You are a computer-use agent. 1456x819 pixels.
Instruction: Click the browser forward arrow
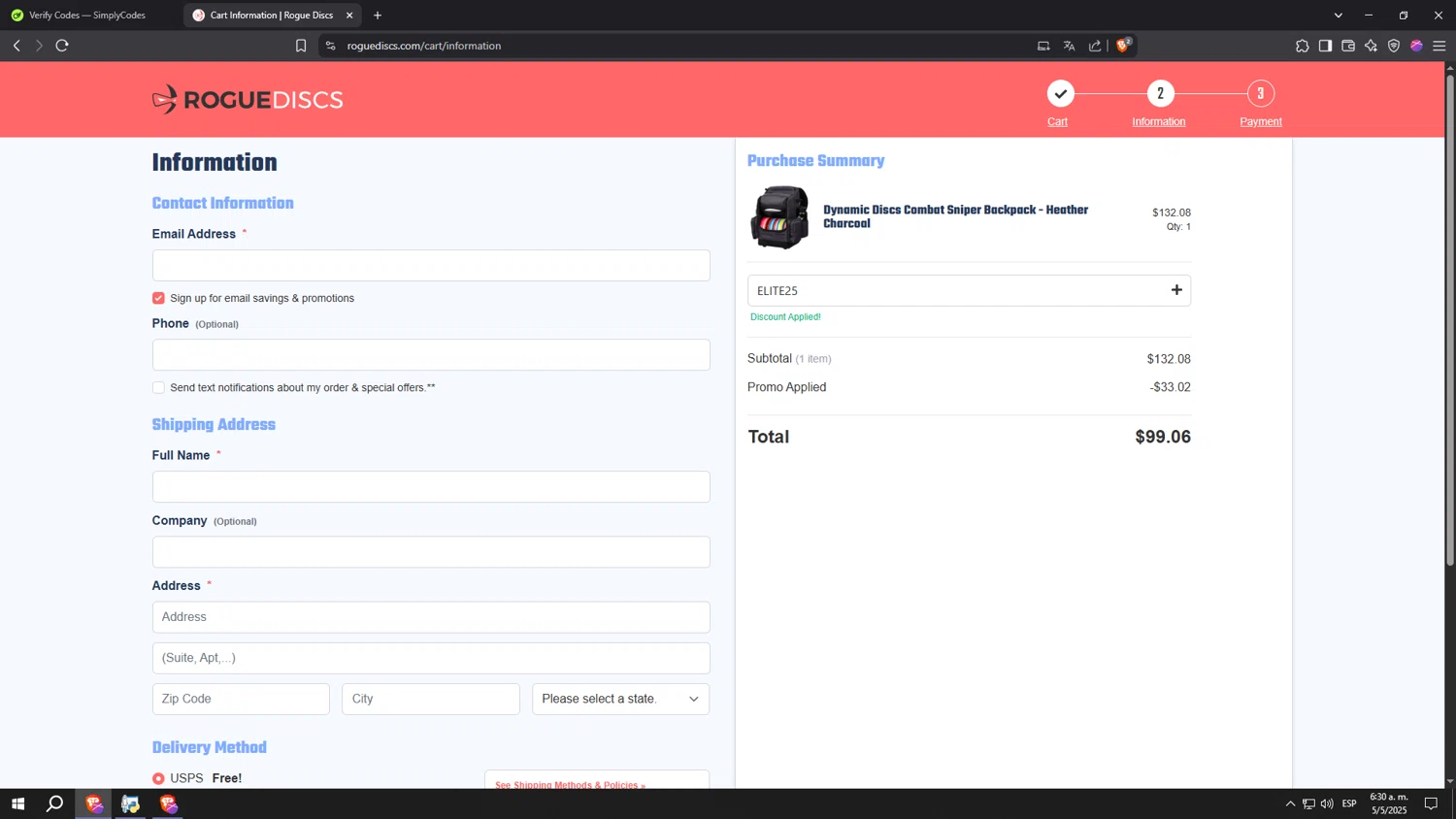coord(39,46)
